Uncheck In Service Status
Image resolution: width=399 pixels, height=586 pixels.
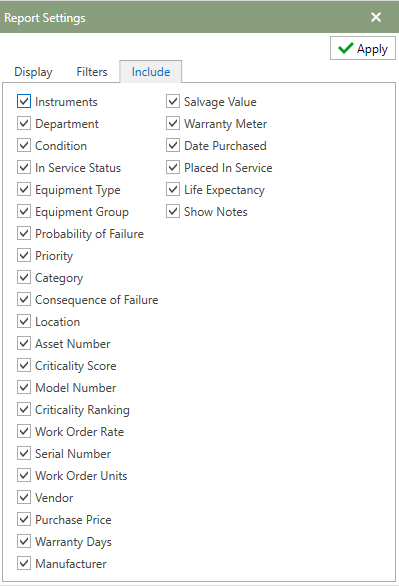click(24, 167)
